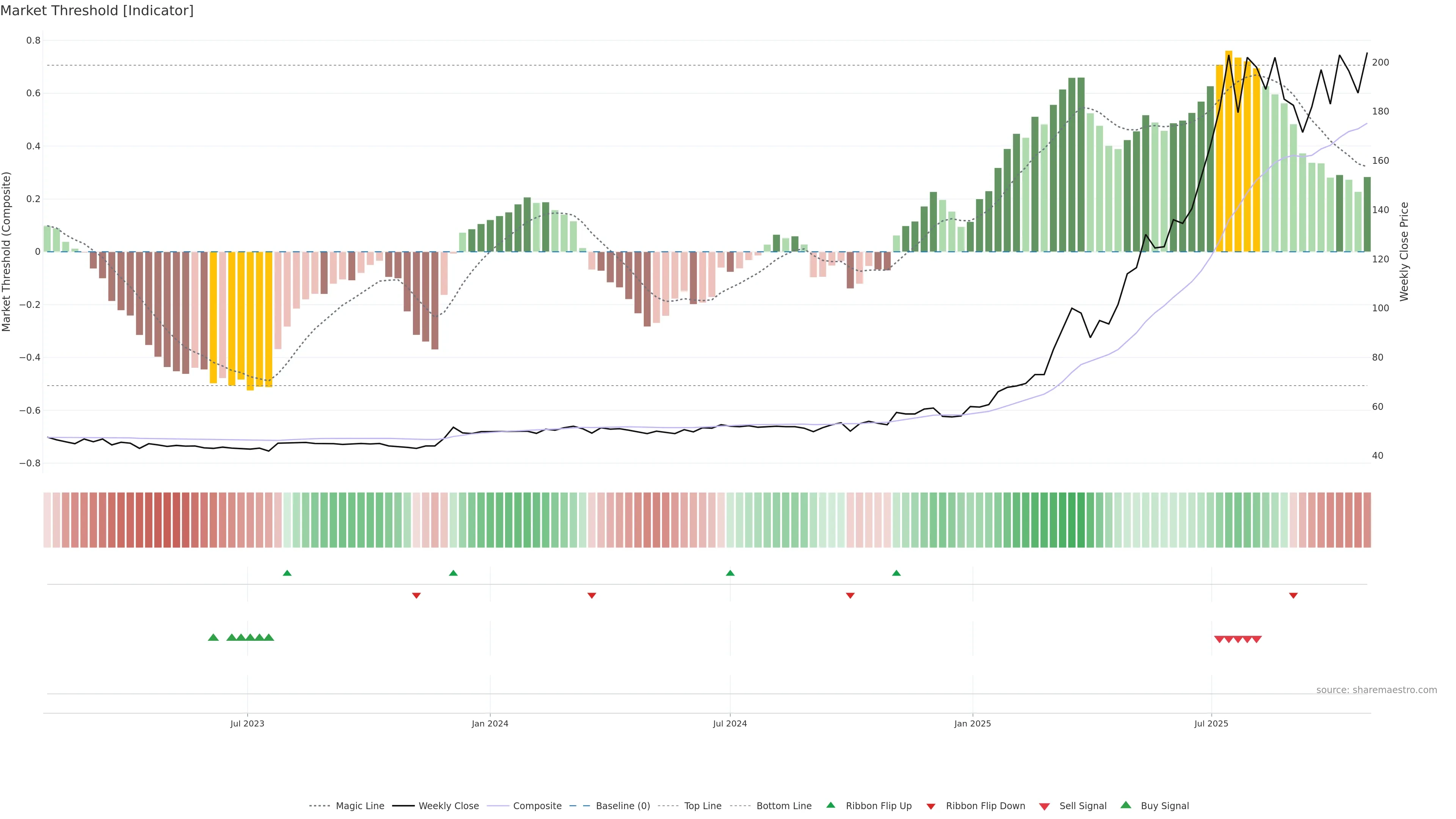Click the Baseline (0) legend item
Viewport: 1456px width, 819px height.
622,806
